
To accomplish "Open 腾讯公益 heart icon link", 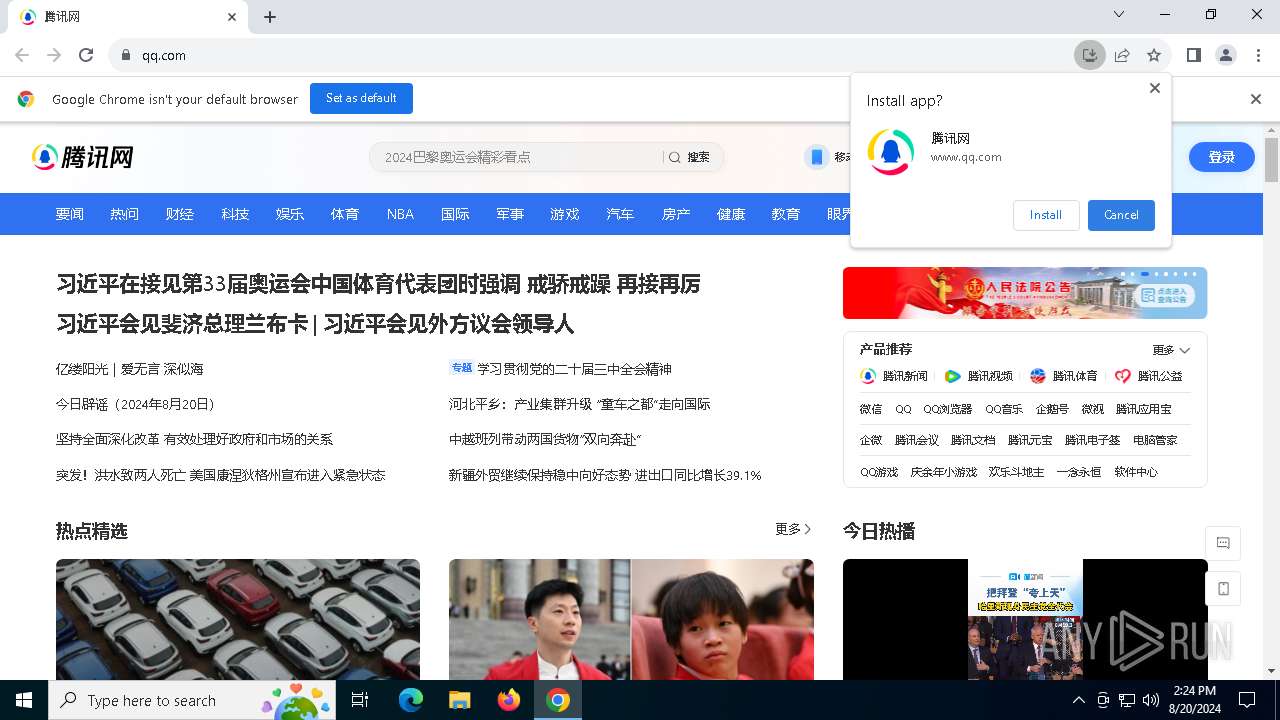I will [x=1149, y=376].
